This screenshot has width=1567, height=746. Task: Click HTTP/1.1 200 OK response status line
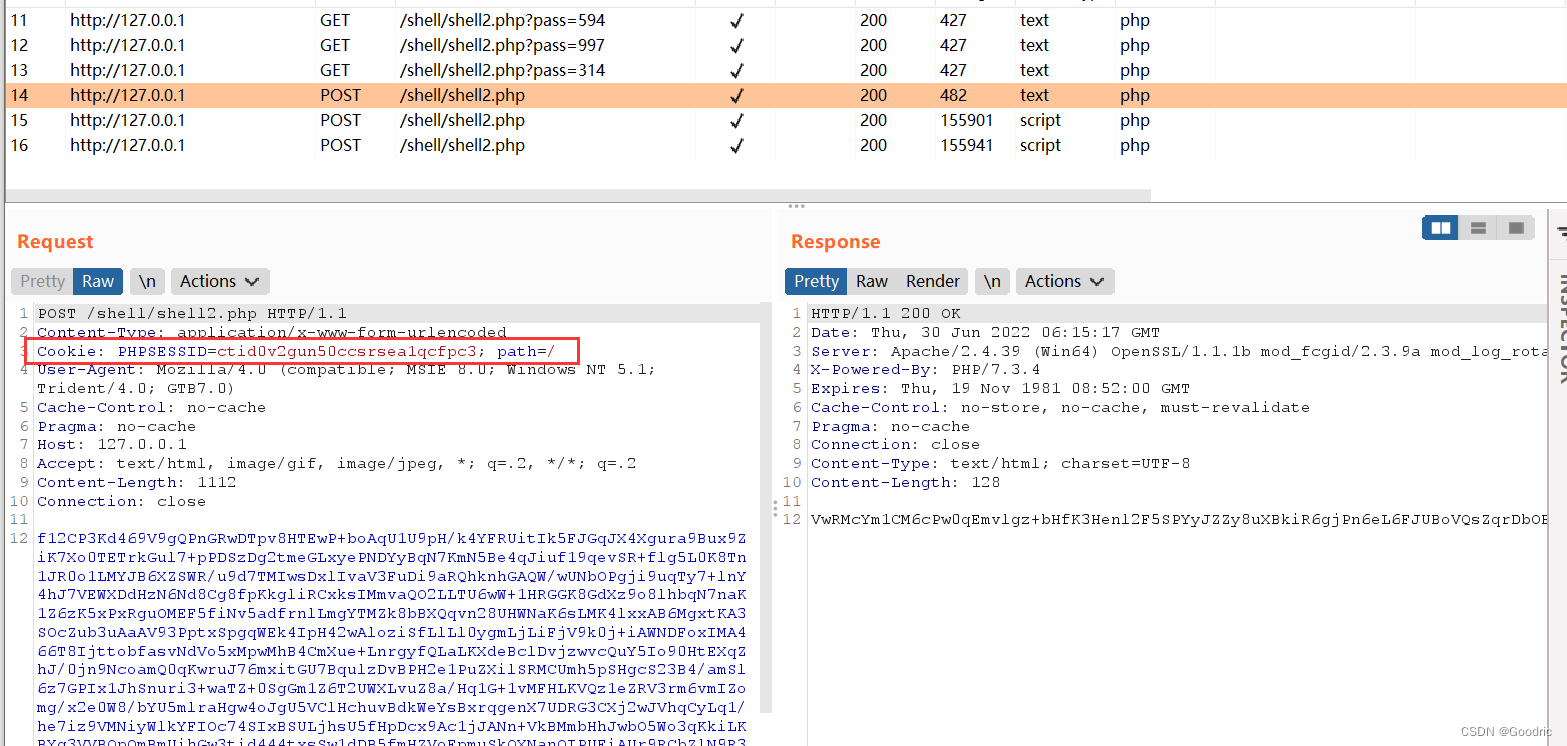click(886, 313)
